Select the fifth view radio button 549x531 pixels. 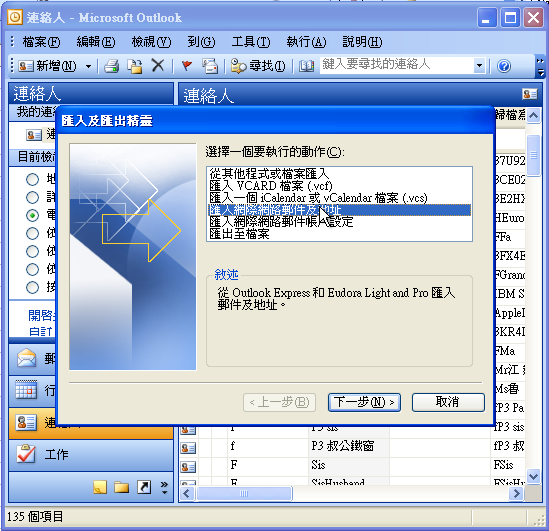pos(33,251)
